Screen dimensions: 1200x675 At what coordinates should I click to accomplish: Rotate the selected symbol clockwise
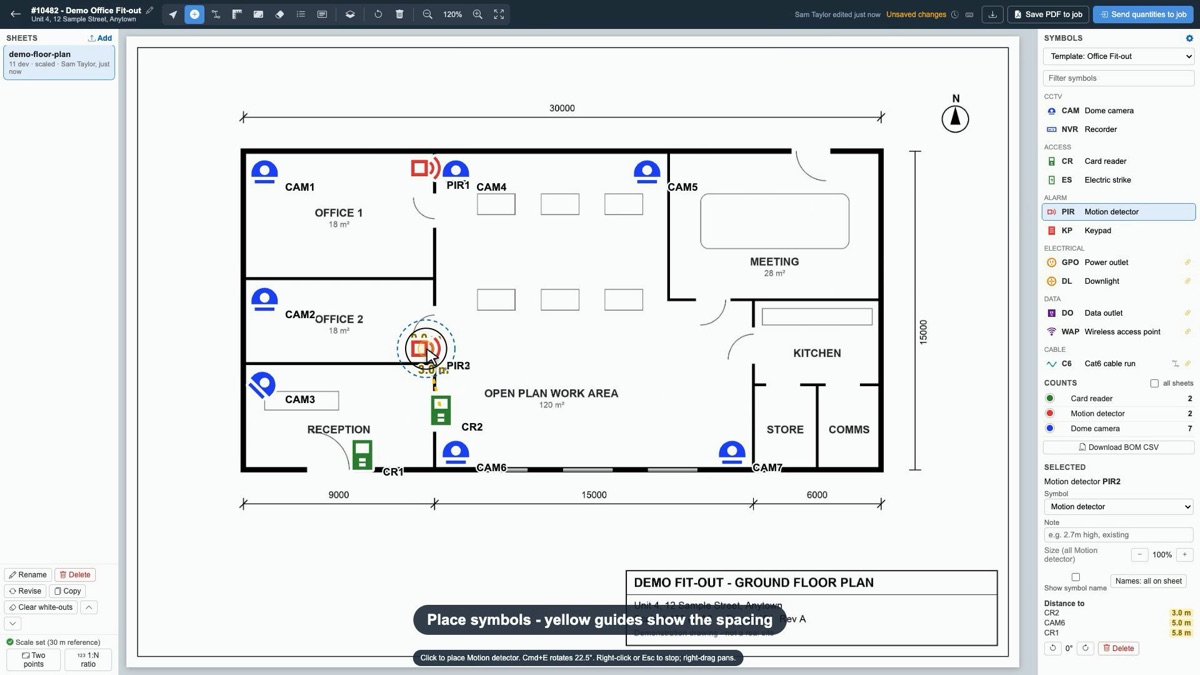pyautogui.click(x=1085, y=648)
